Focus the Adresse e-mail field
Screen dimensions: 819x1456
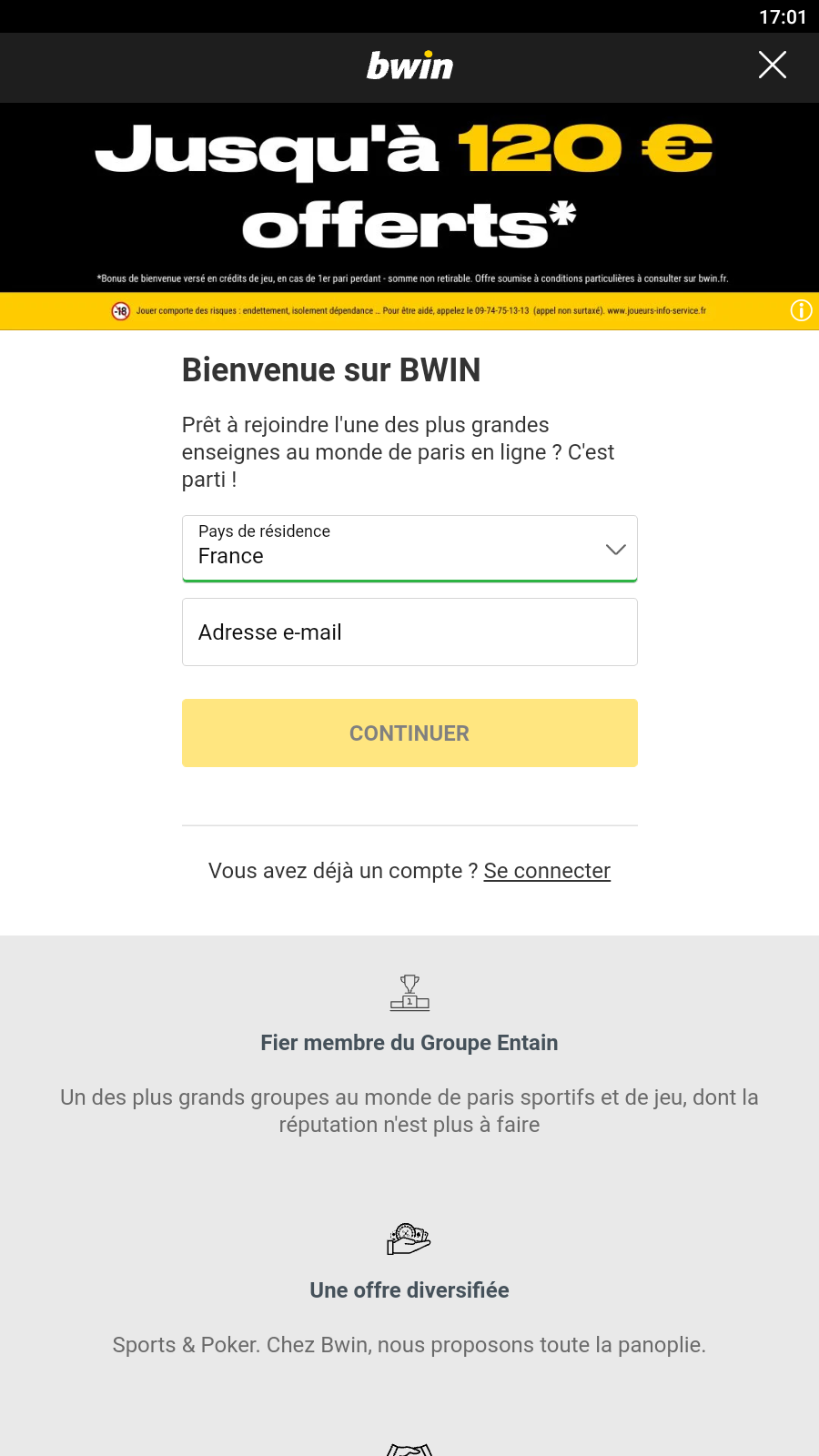point(409,632)
